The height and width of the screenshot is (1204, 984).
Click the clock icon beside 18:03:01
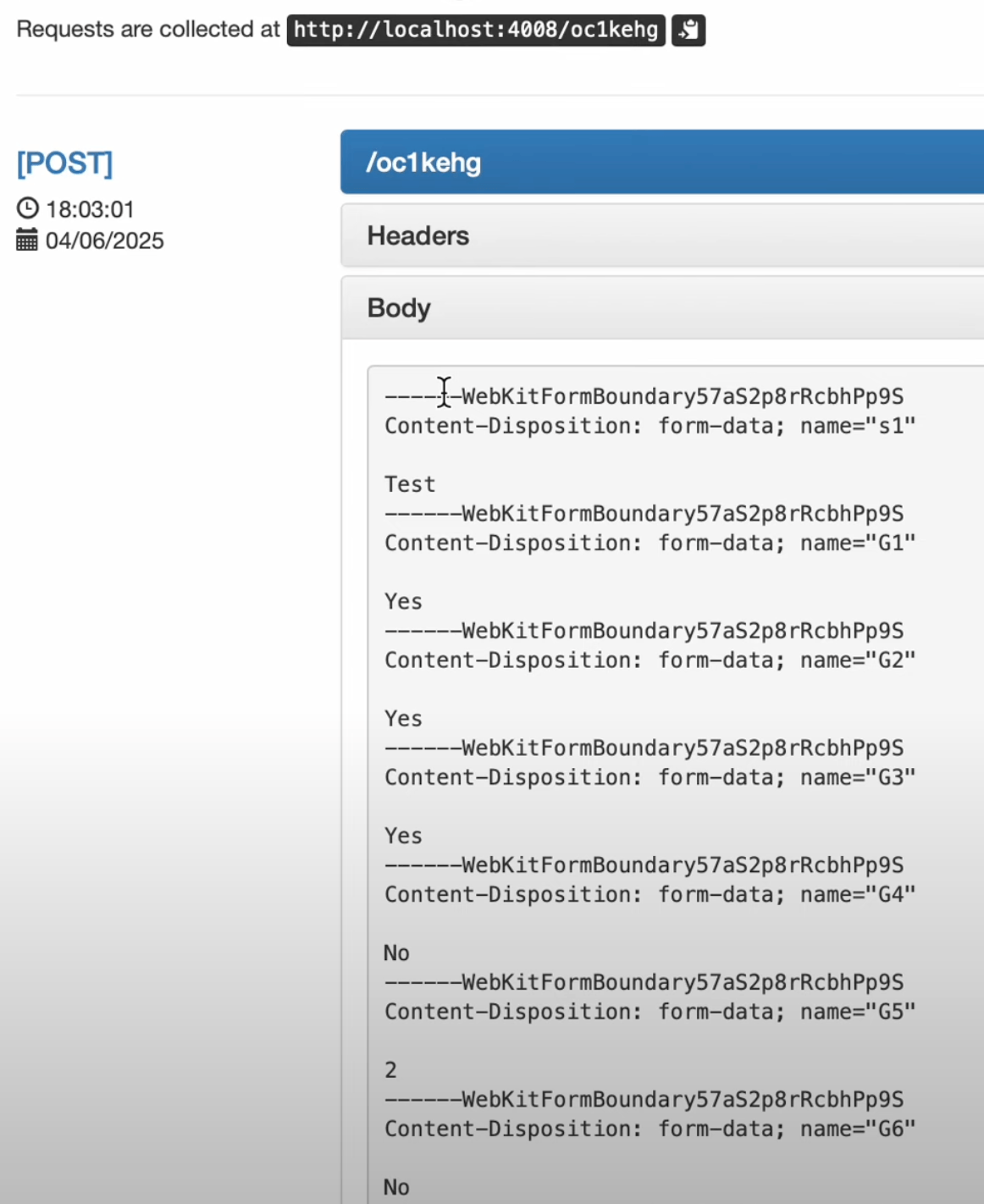point(28,208)
